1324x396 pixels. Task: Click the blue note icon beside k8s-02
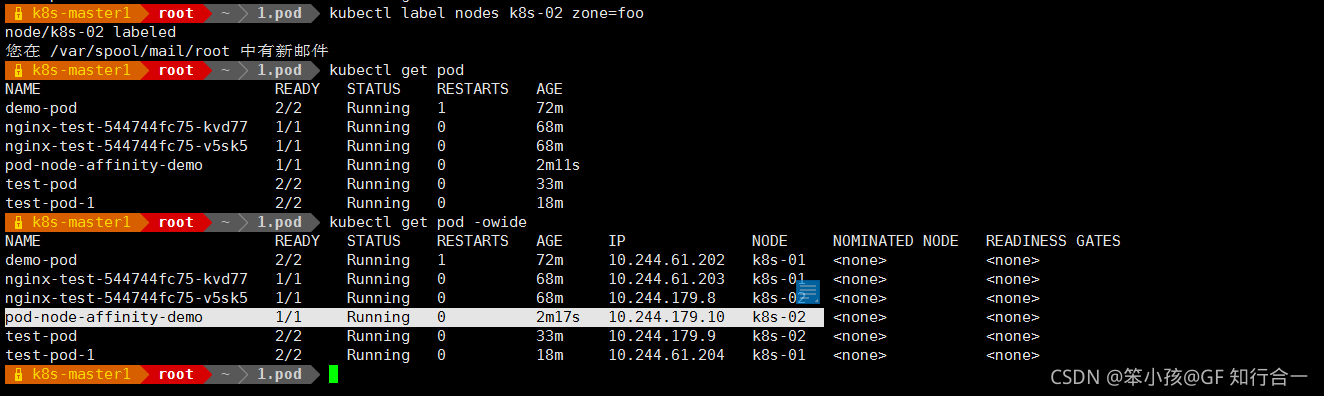(808, 291)
